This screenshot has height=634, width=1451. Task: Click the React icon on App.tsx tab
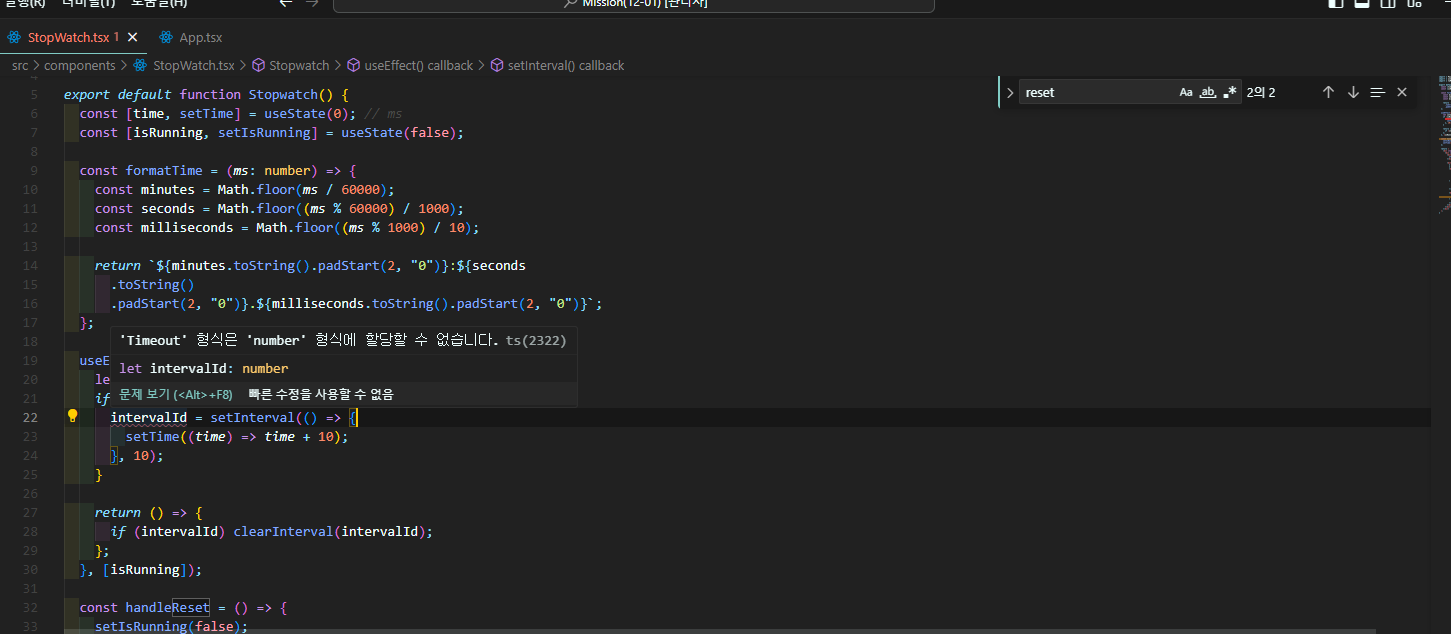pyautogui.click(x=166, y=38)
